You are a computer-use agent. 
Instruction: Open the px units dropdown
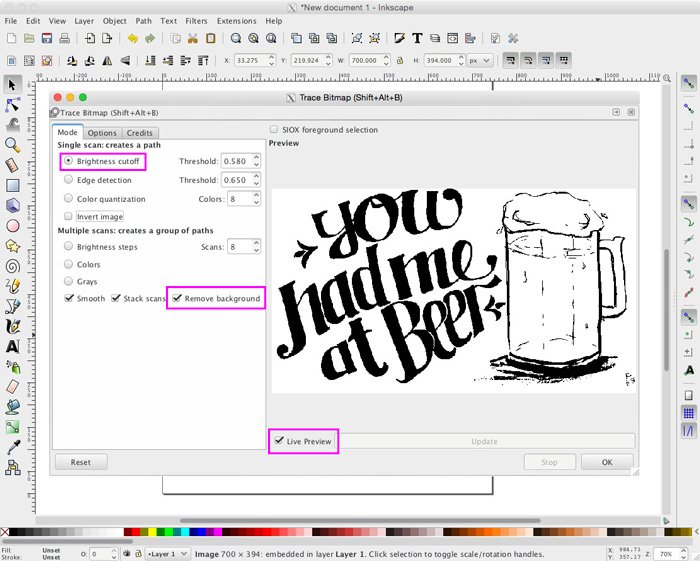tap(480, 60)
